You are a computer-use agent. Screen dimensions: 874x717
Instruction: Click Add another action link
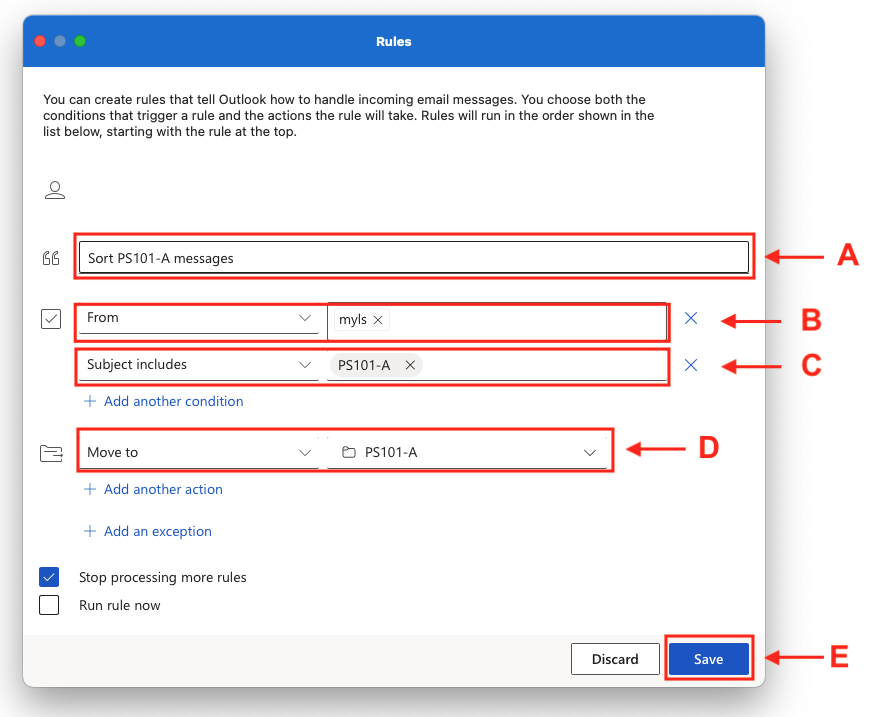(163, 490)
